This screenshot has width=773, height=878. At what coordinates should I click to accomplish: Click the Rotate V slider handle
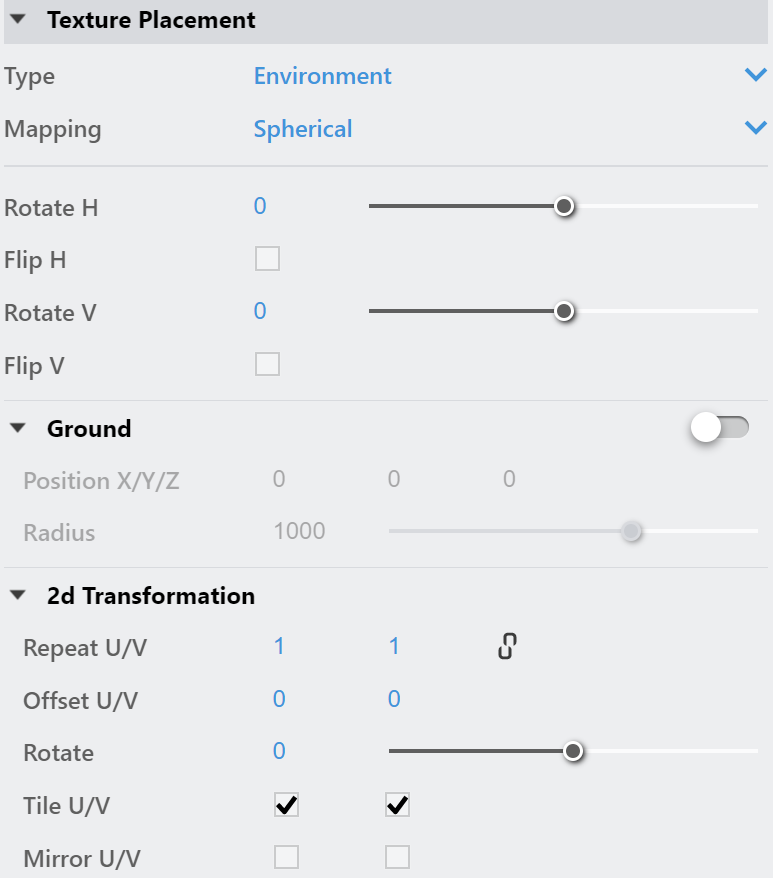[x=564, y=311]
